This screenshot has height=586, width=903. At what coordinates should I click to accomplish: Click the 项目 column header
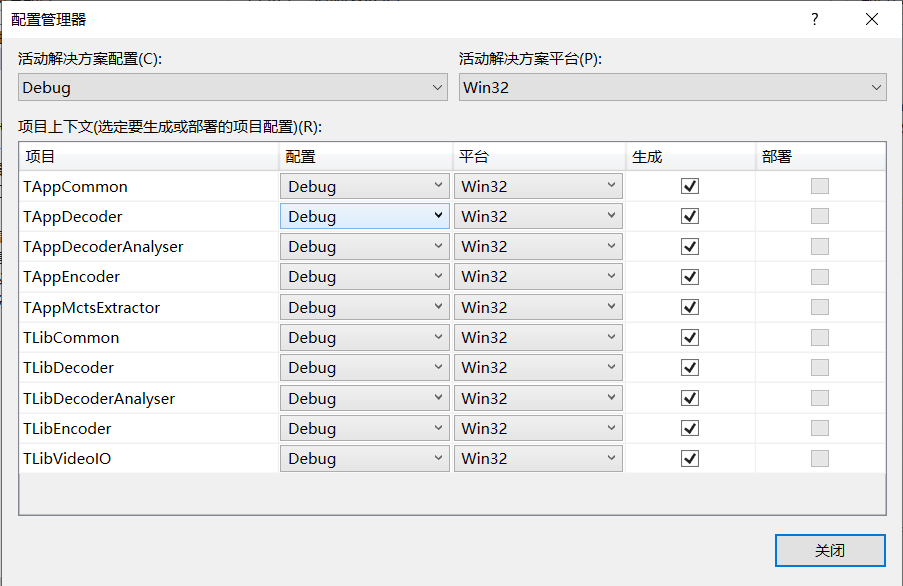(149, 157)
